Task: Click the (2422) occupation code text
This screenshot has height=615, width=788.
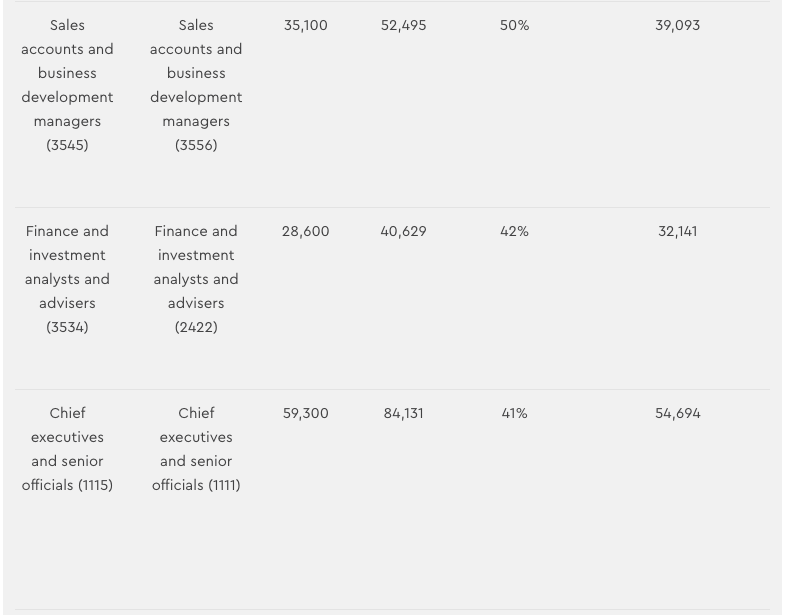Action: [x=196, y=328]
